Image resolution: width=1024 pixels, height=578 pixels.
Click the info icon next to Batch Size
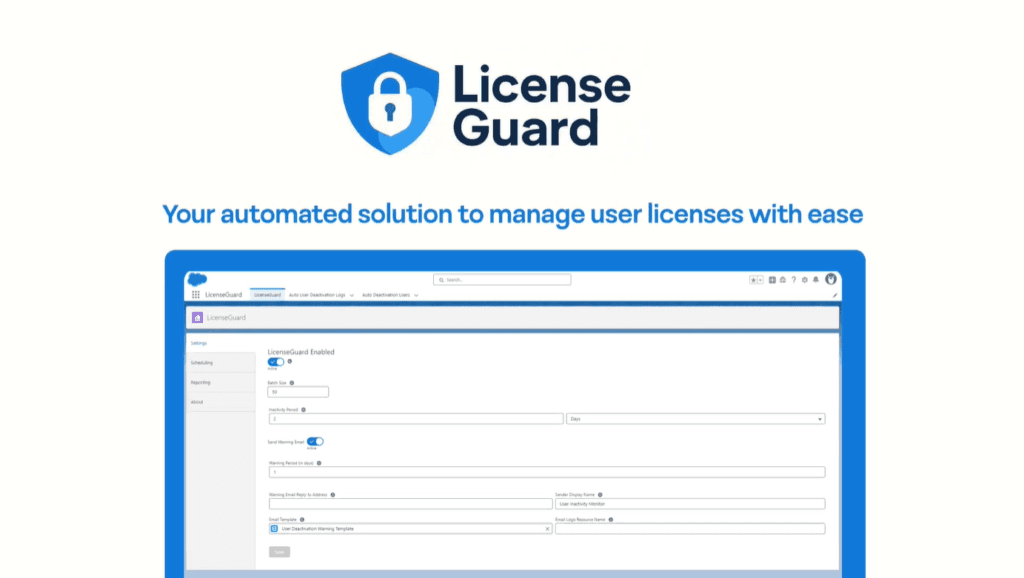[293, 382]
